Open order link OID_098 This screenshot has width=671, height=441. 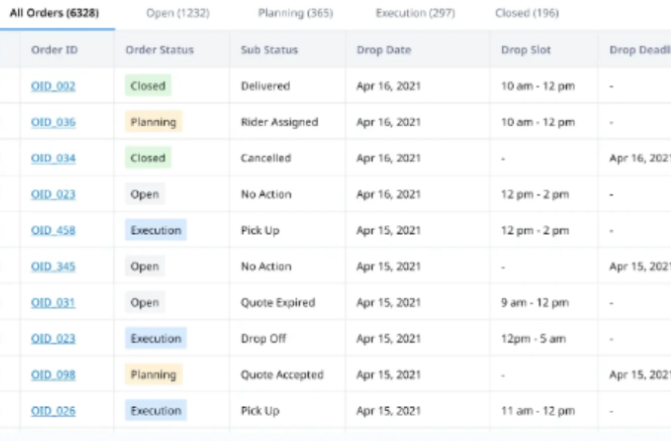53,375
